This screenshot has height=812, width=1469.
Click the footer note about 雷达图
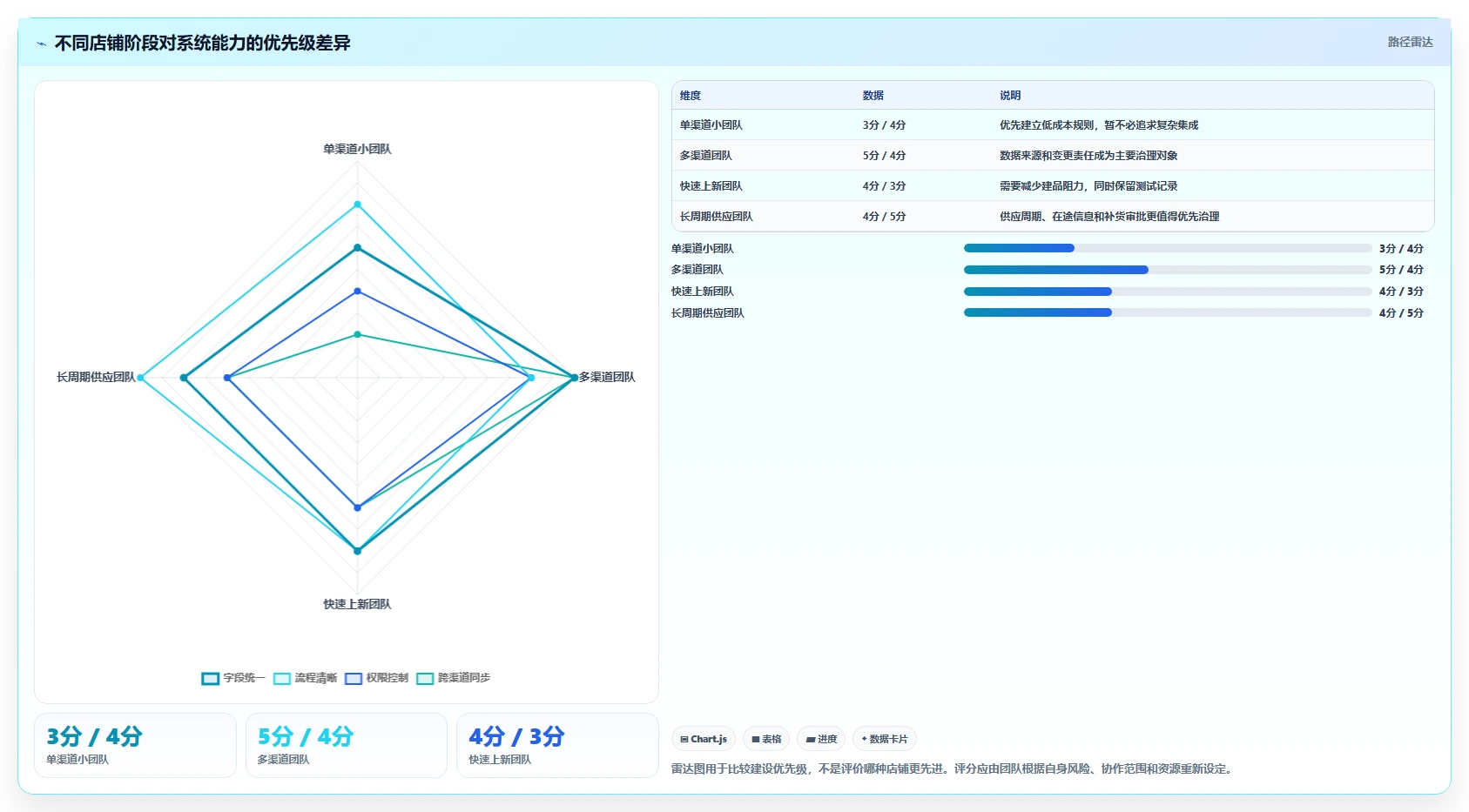click(x=954, y=769)
